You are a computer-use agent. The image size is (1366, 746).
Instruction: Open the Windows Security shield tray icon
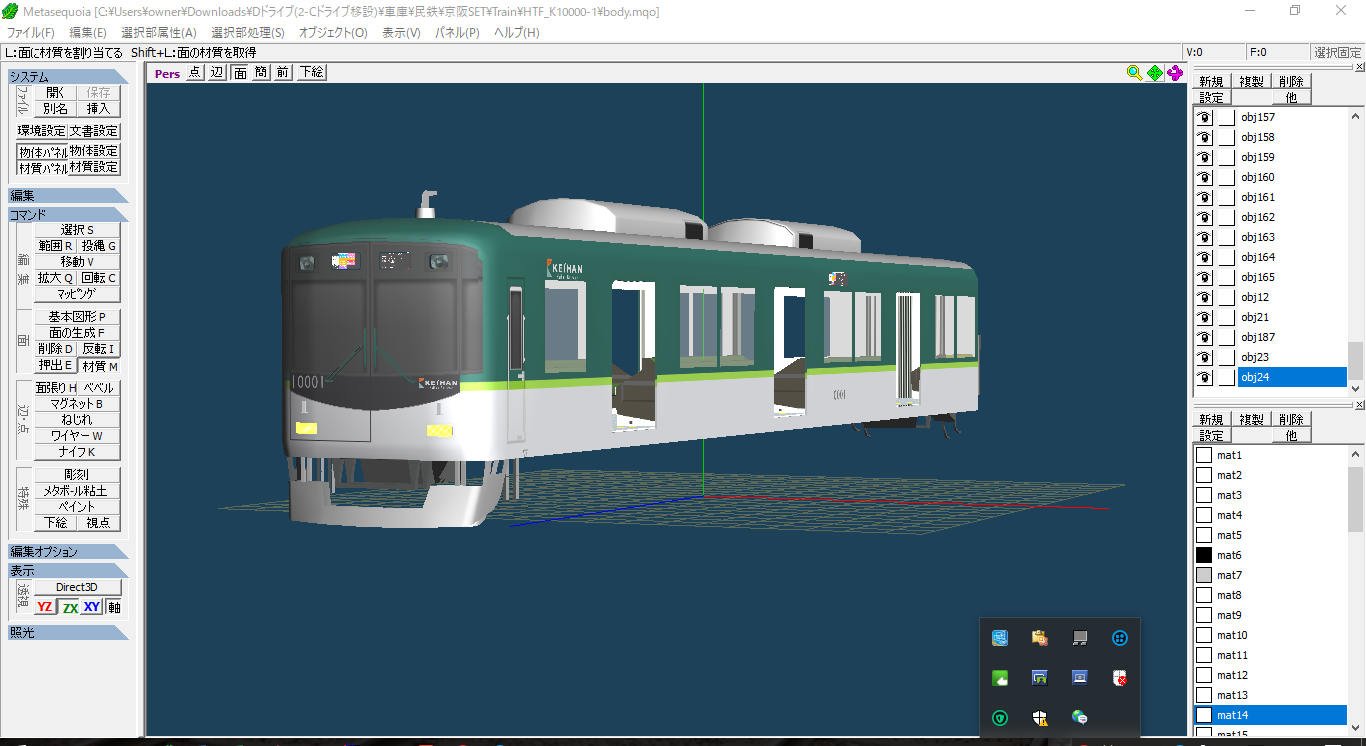pos(1040,718)
